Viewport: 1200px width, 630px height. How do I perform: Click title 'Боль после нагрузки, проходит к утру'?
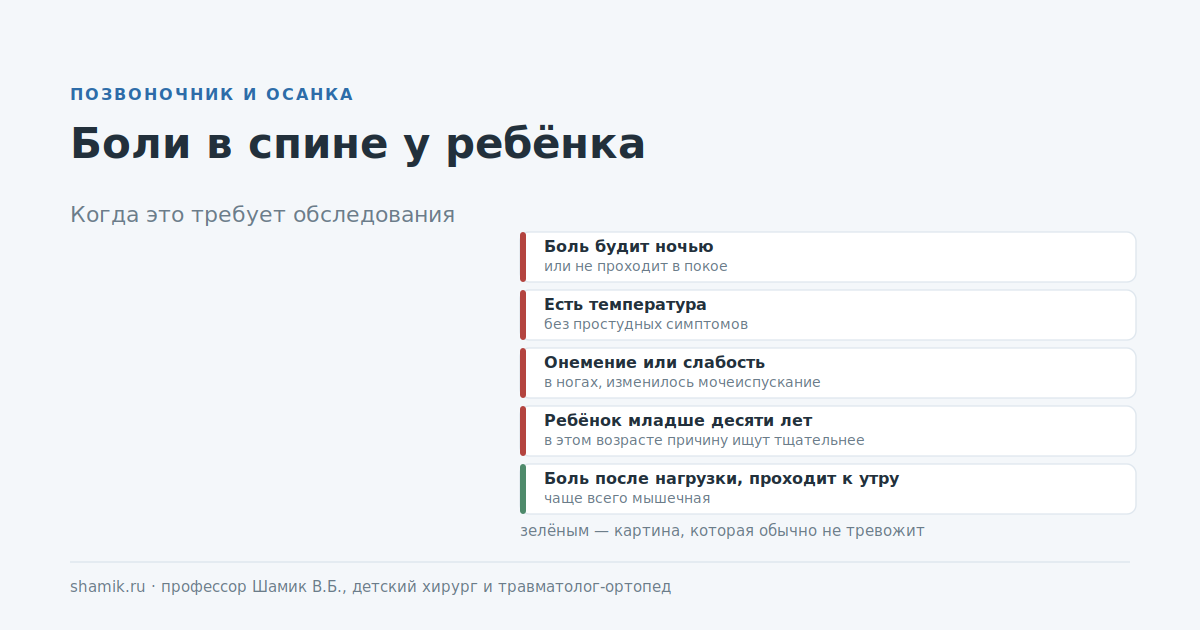pyautogui.click(x=722, y=479)
